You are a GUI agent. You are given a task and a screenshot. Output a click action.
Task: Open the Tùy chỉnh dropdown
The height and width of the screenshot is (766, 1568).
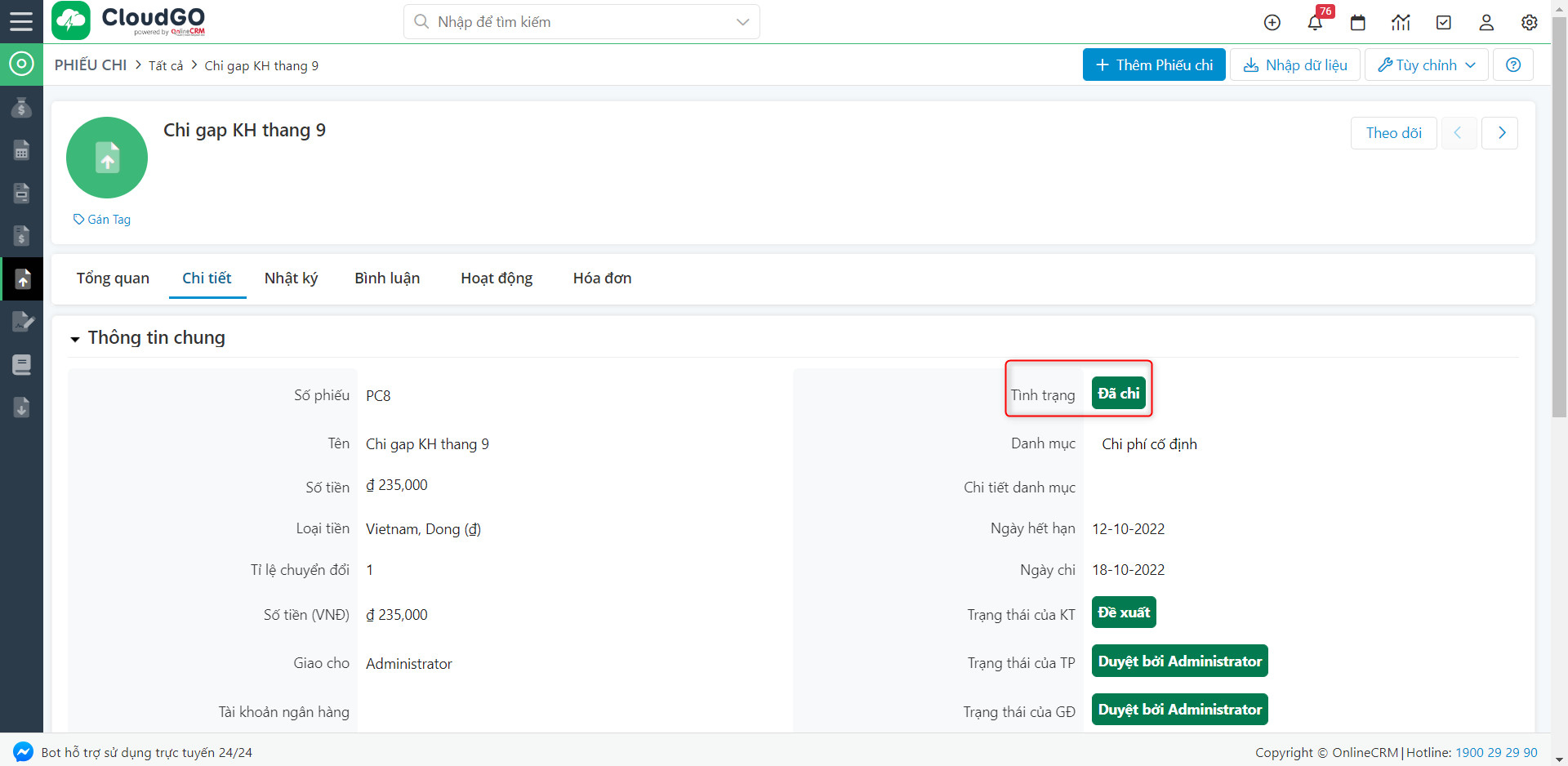[x=1426, y=65]
